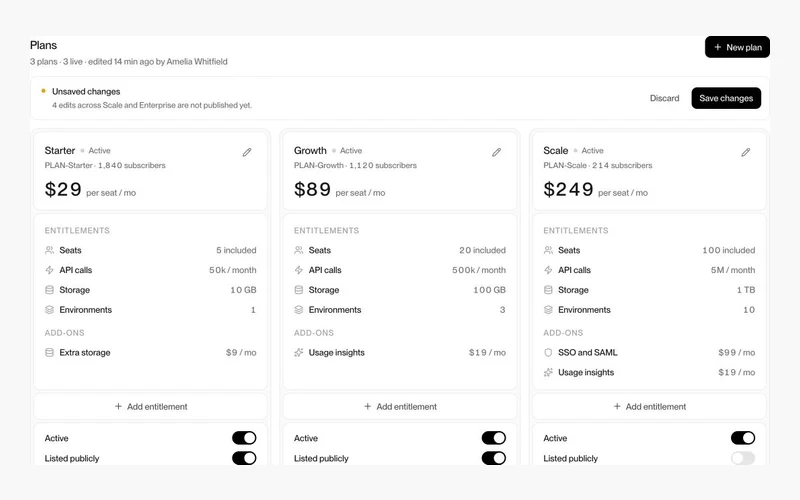This screenshot has height=500, width=800.
Task: Edit the Growth plan with pencil icon
Action: [496, 152]
